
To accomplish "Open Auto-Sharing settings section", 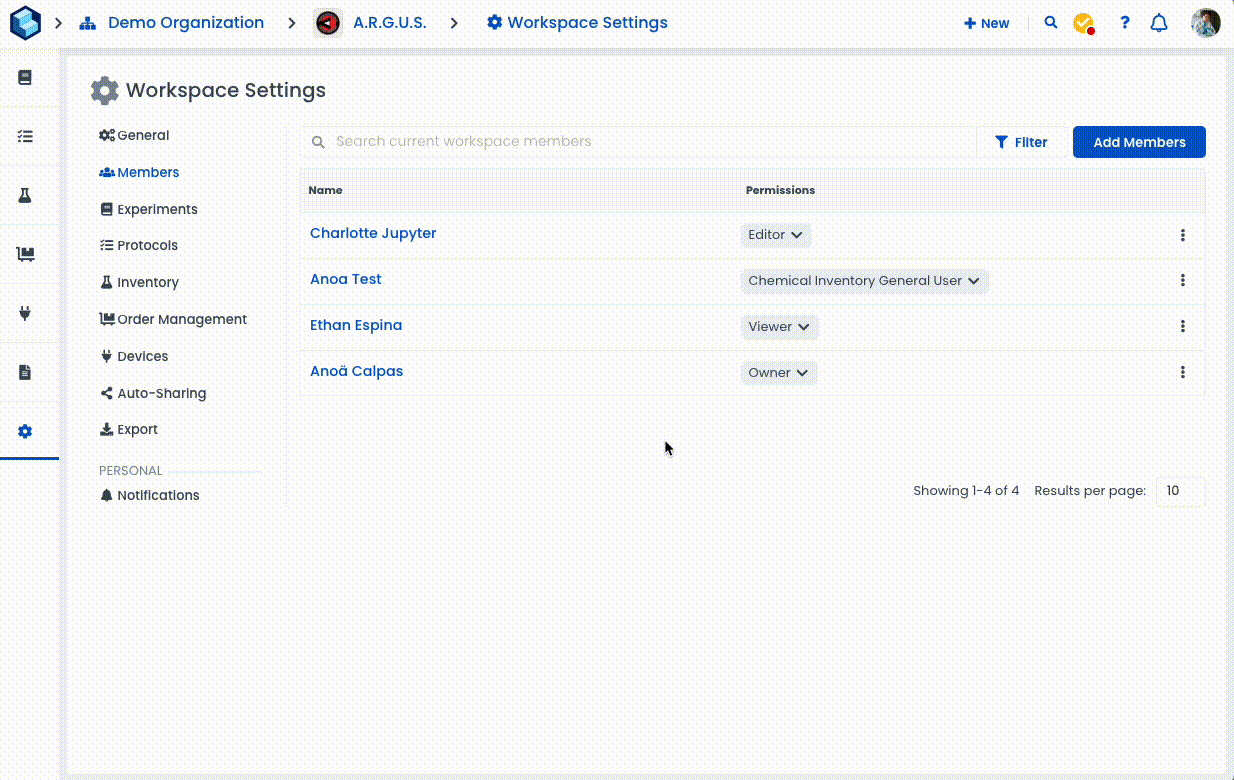I will pyautogui.click(x=161, y=394).
